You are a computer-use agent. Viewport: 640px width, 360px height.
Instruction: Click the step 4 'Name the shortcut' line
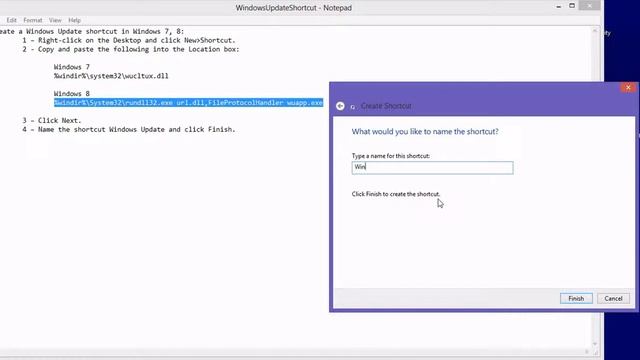(x=129, y=129)
